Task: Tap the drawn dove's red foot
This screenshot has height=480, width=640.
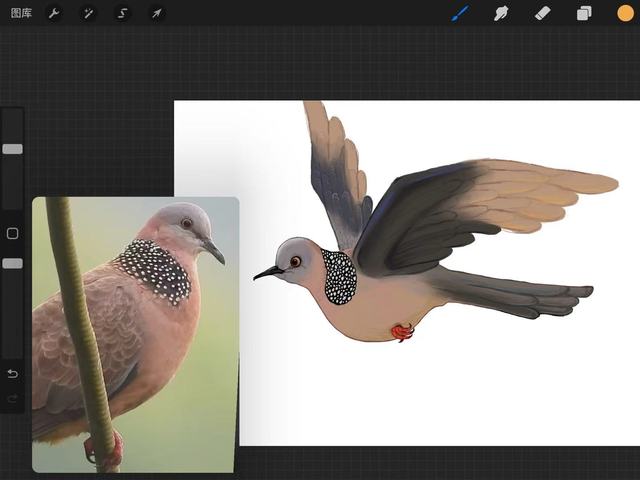Action: point(402,332)
